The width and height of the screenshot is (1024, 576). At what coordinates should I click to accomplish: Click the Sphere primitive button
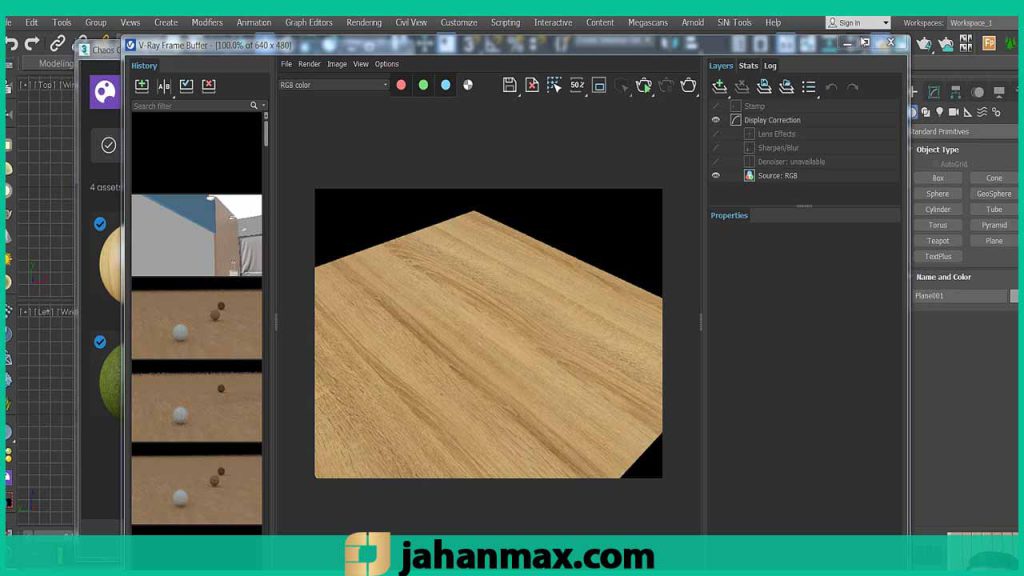click(x=937, y=194)
